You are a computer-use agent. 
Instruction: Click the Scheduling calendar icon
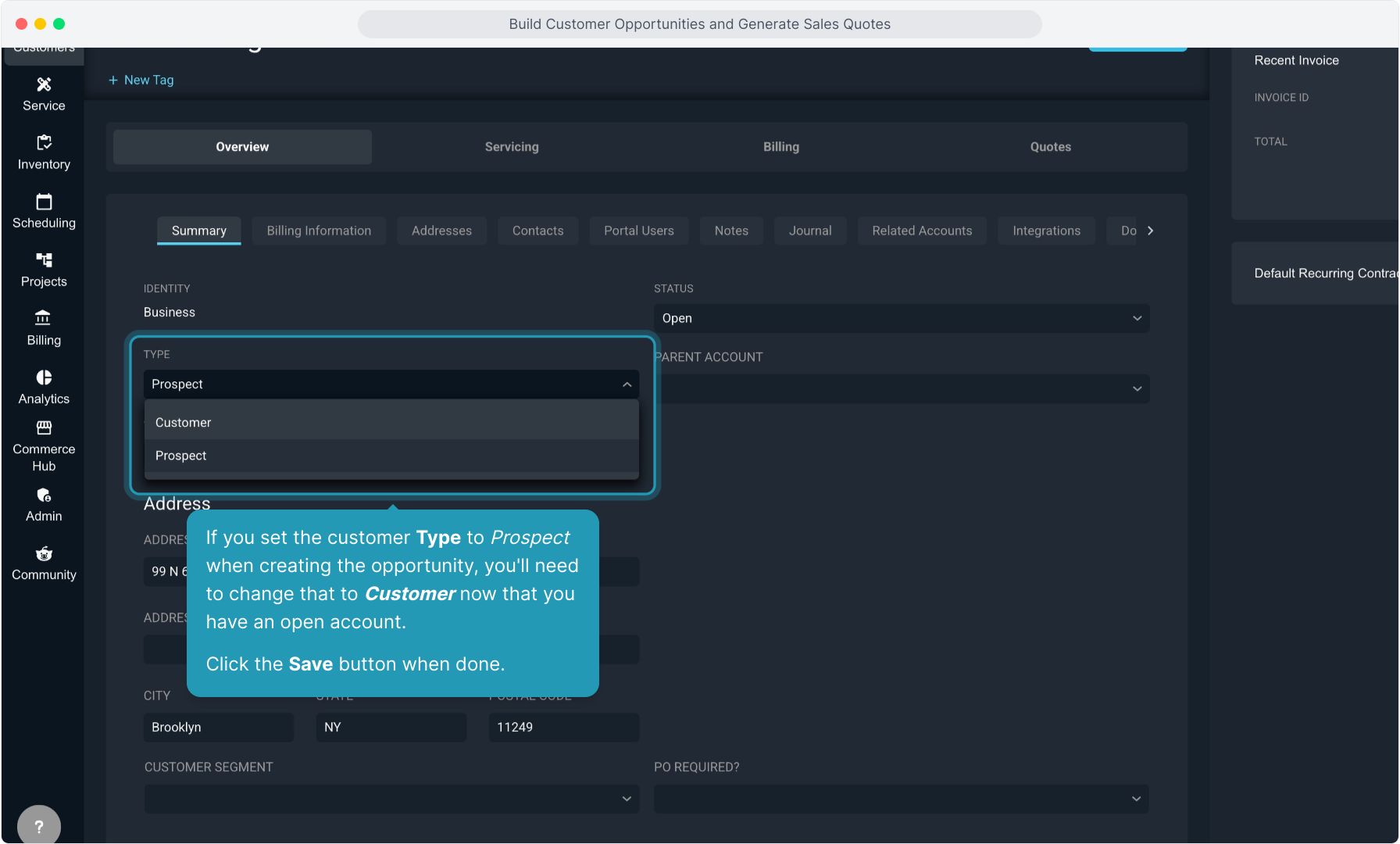click(x=44, y=202)
